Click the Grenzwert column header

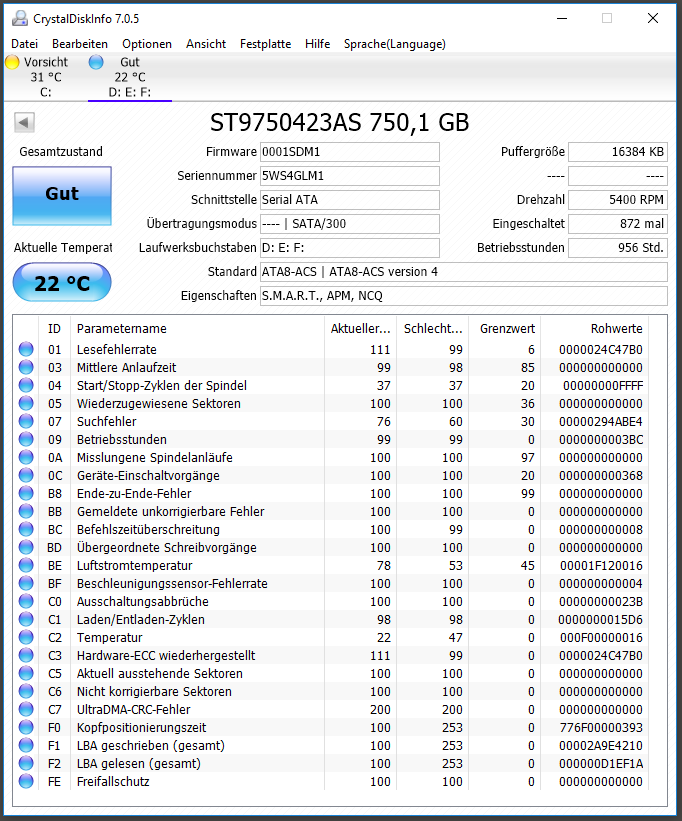pyautogui.click(x=505, y=328)
